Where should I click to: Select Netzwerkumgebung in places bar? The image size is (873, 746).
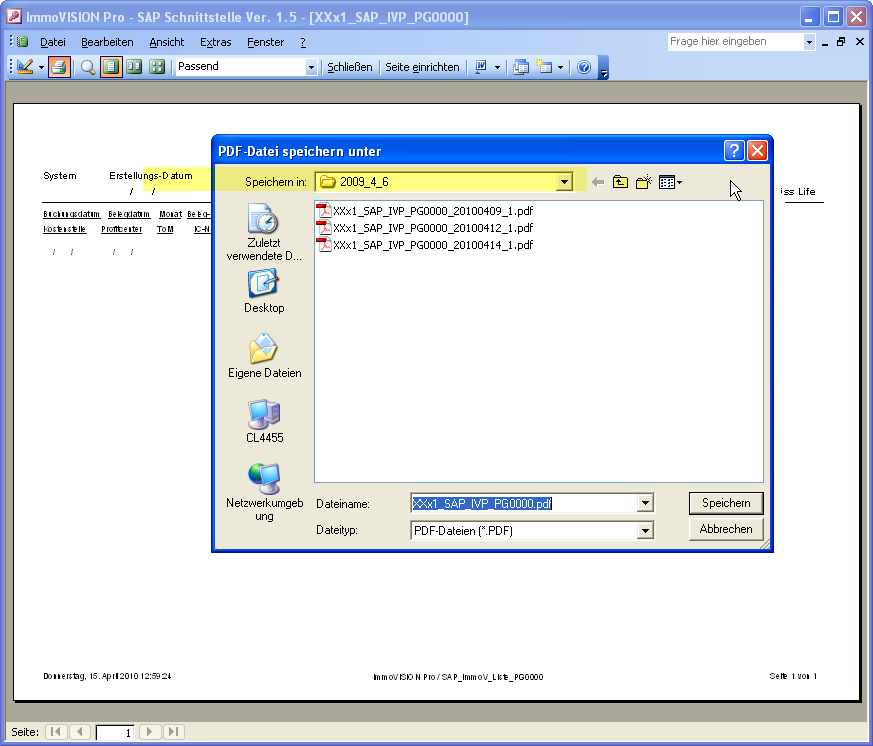[x=264, y=491]
